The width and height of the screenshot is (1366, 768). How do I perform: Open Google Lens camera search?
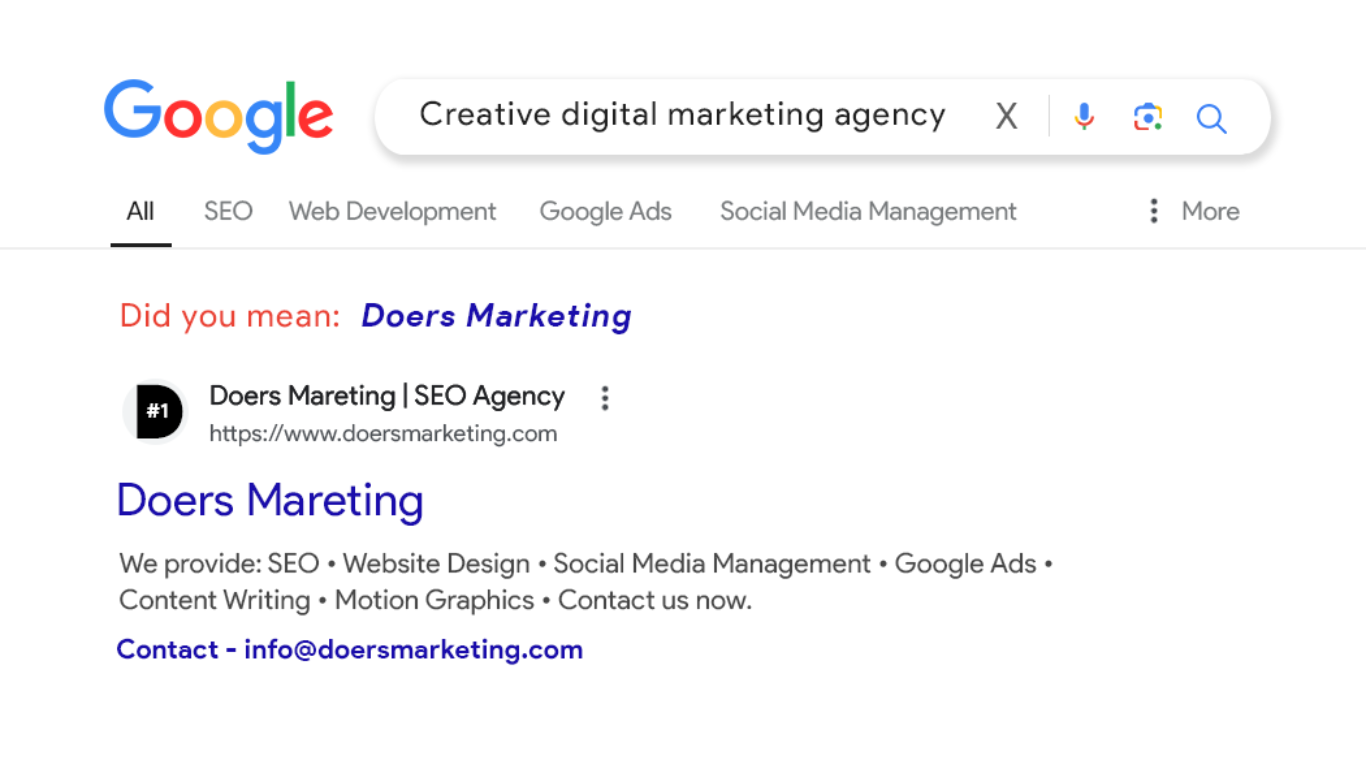pos(1147,117)
